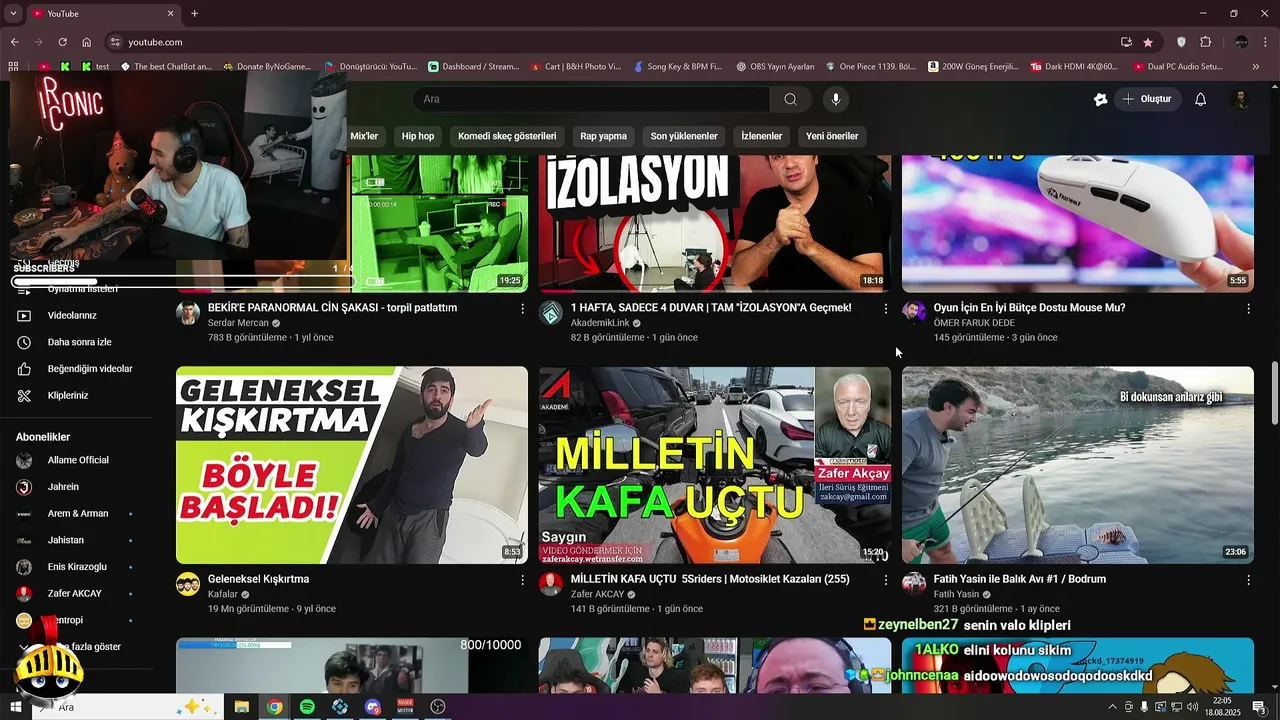The width and height of the screenshot is (1280, 720).
Task: Open options menu for Geleneksel Kışkırtma video
Action: pos(522,580)
